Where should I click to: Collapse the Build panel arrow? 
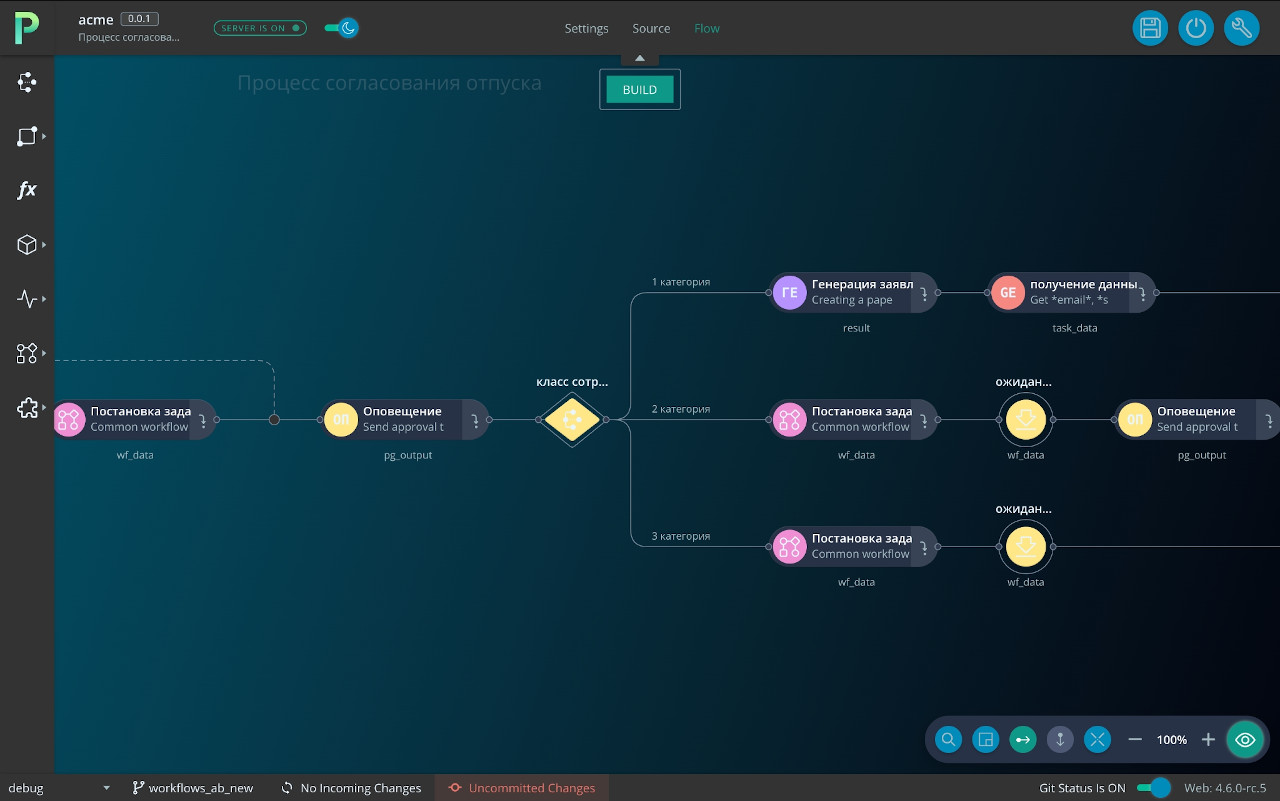[640, 58]
